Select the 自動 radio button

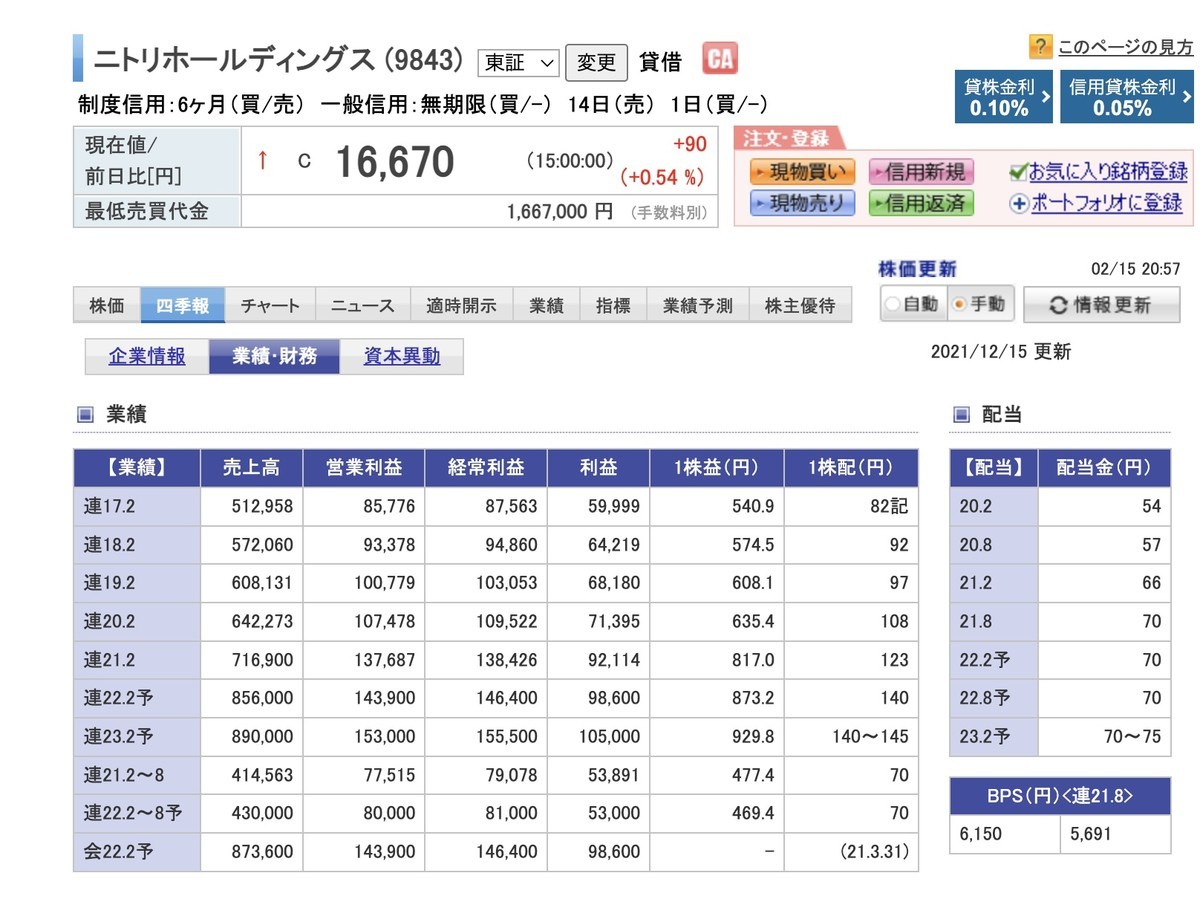tap(893, 304)
